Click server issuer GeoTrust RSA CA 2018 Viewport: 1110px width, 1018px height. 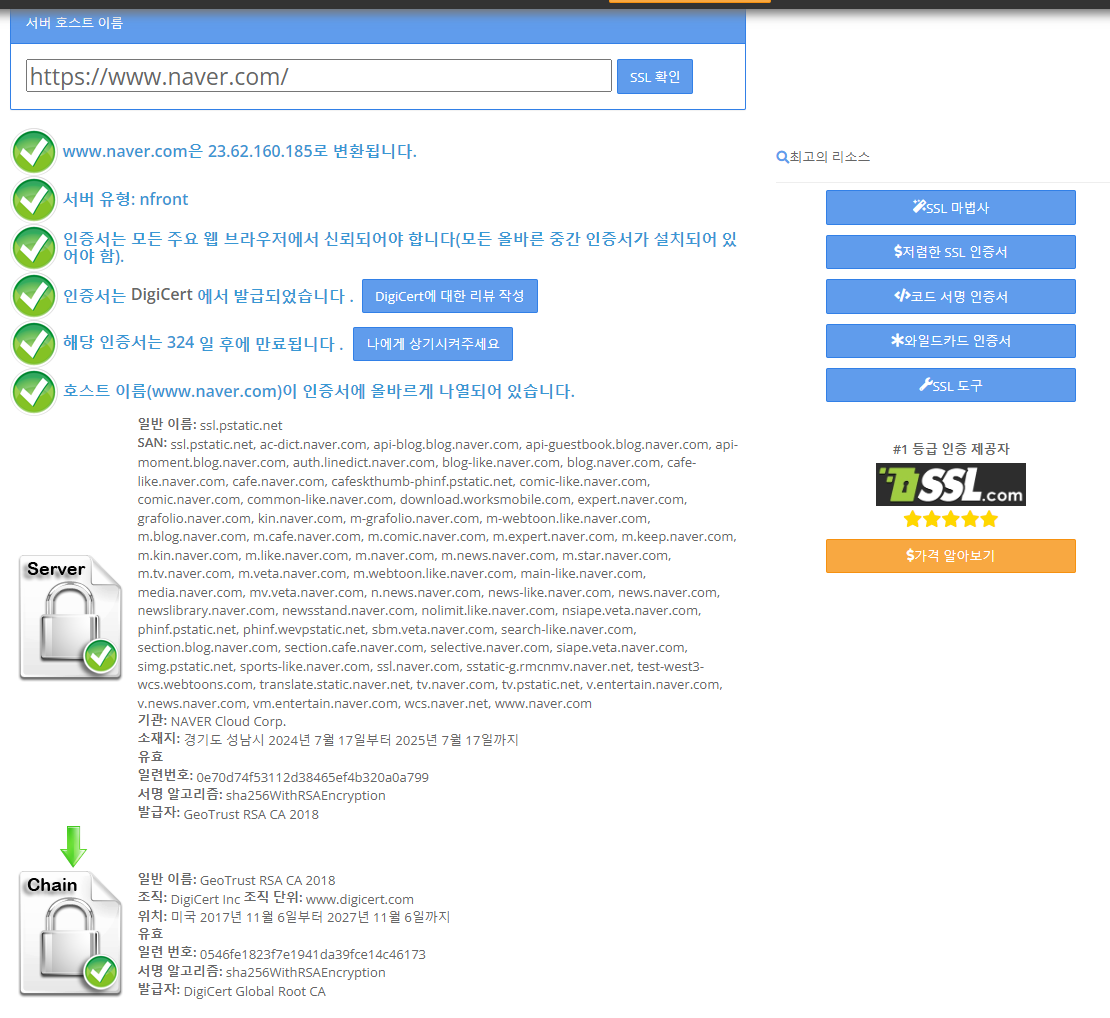click(251, 814)
